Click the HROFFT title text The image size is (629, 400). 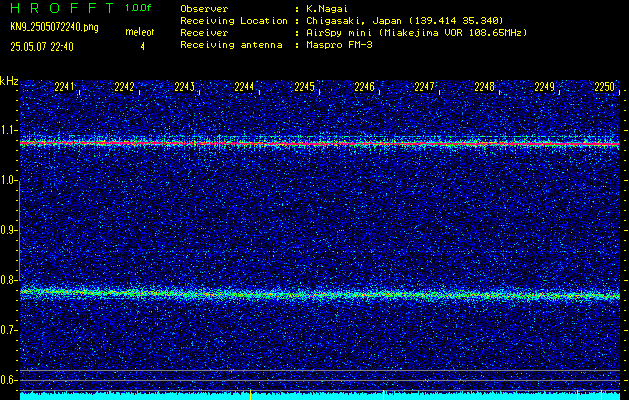coord(62,8)
